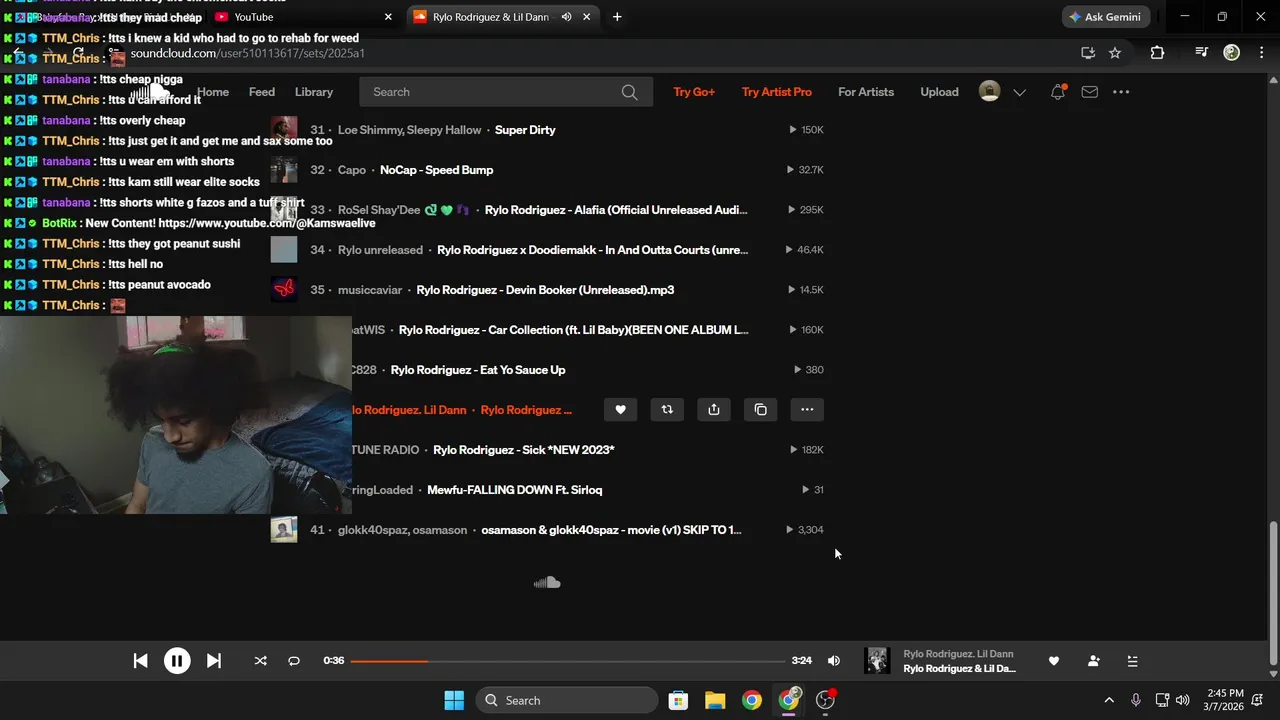Open Chrome media controls icon
The height and width of the screenshot is (720, 1280).
pos(1201,53)
